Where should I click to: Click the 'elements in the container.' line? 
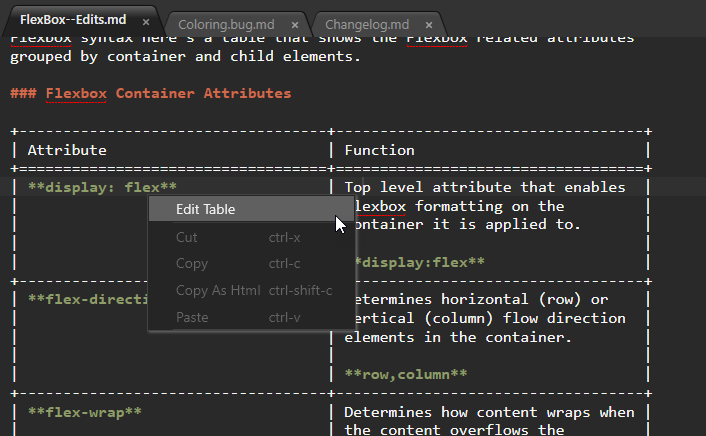click(458, 337)
